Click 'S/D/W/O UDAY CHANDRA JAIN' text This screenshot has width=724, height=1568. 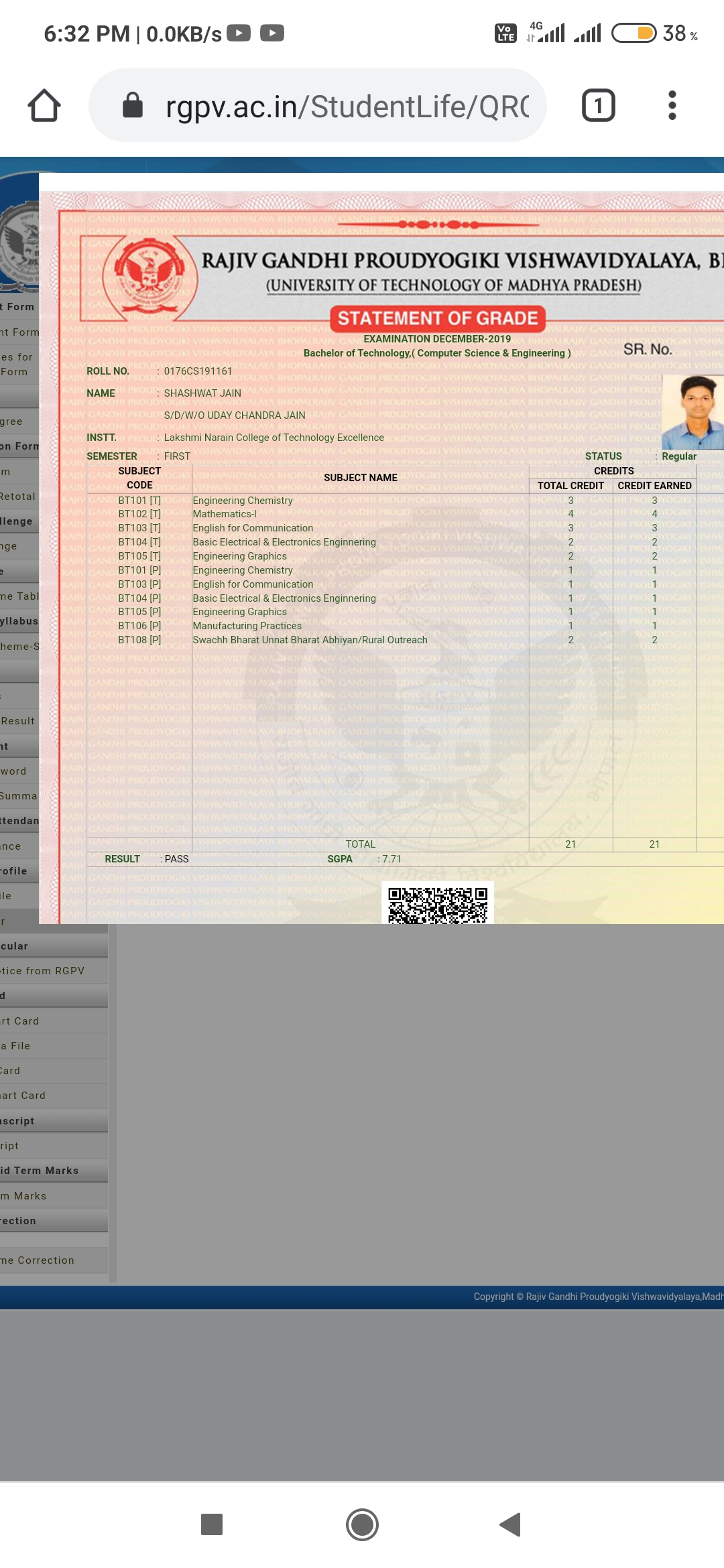[235, 415]
